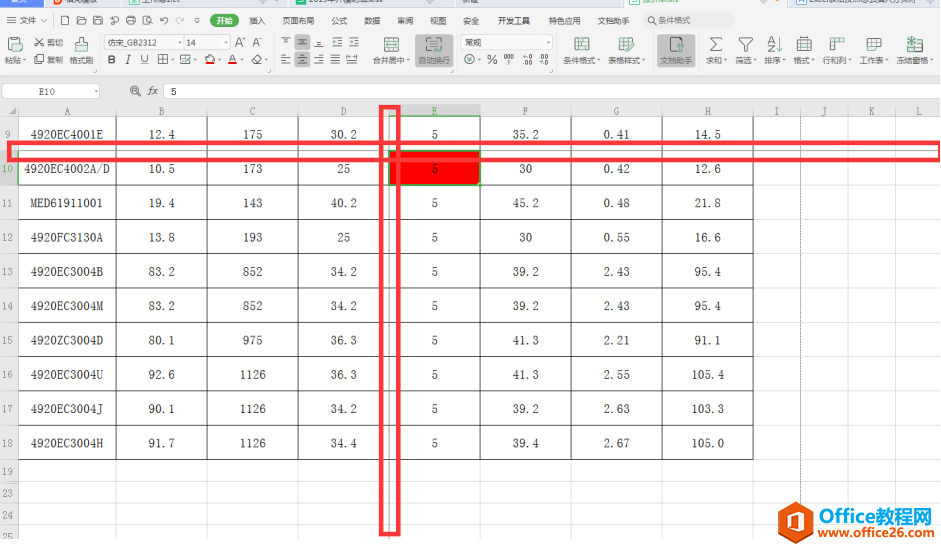
Task: Click the decrease decimal places icon
Action: click(x=544, y=59)
